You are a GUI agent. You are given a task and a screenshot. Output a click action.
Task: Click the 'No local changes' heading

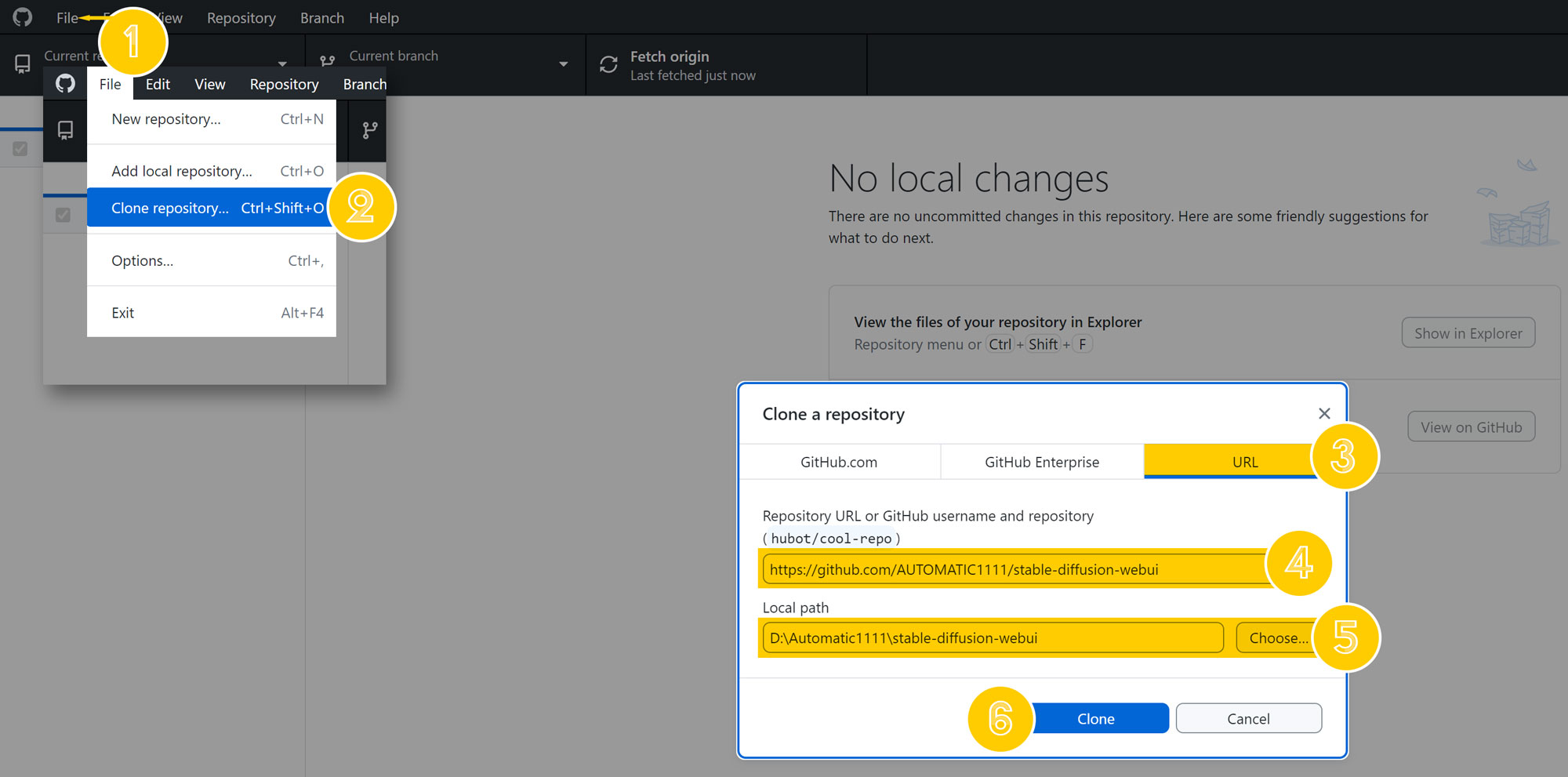[969, 179]
